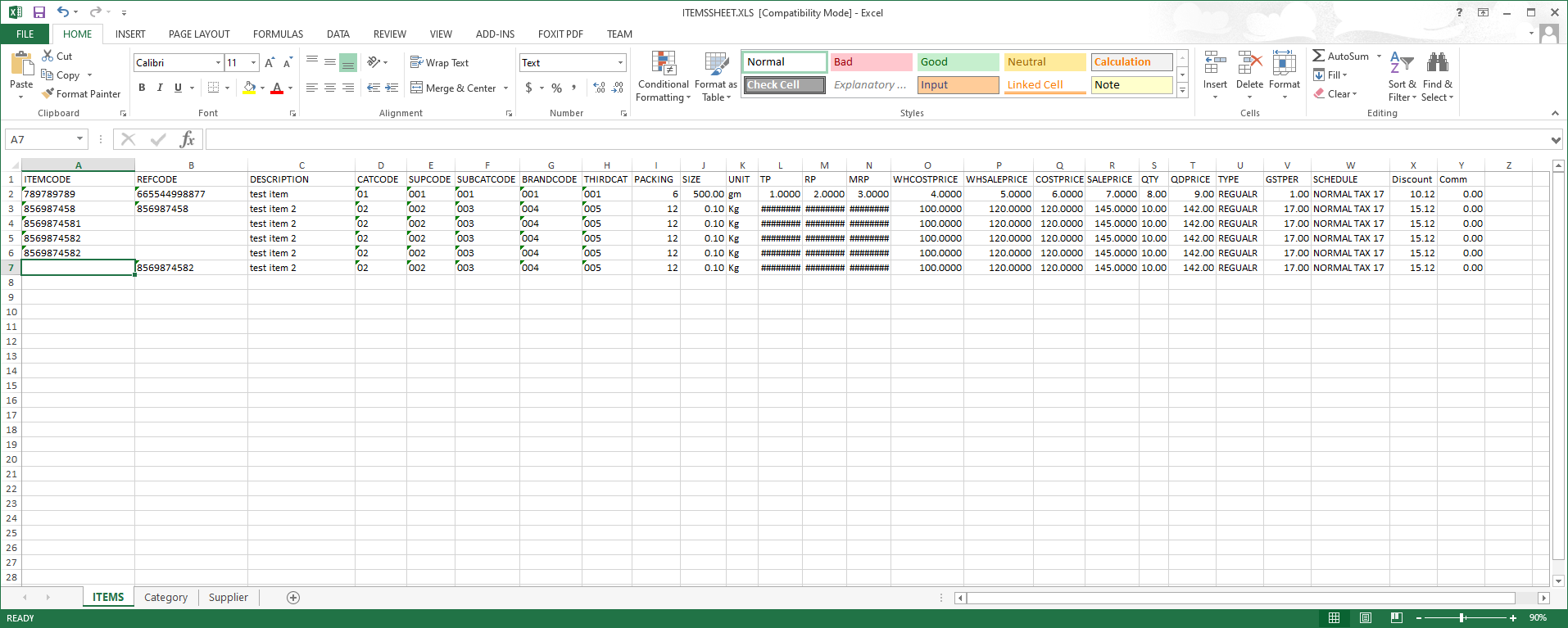Click the text orientation icon
1568x628 pixels.
coord(374,62)
